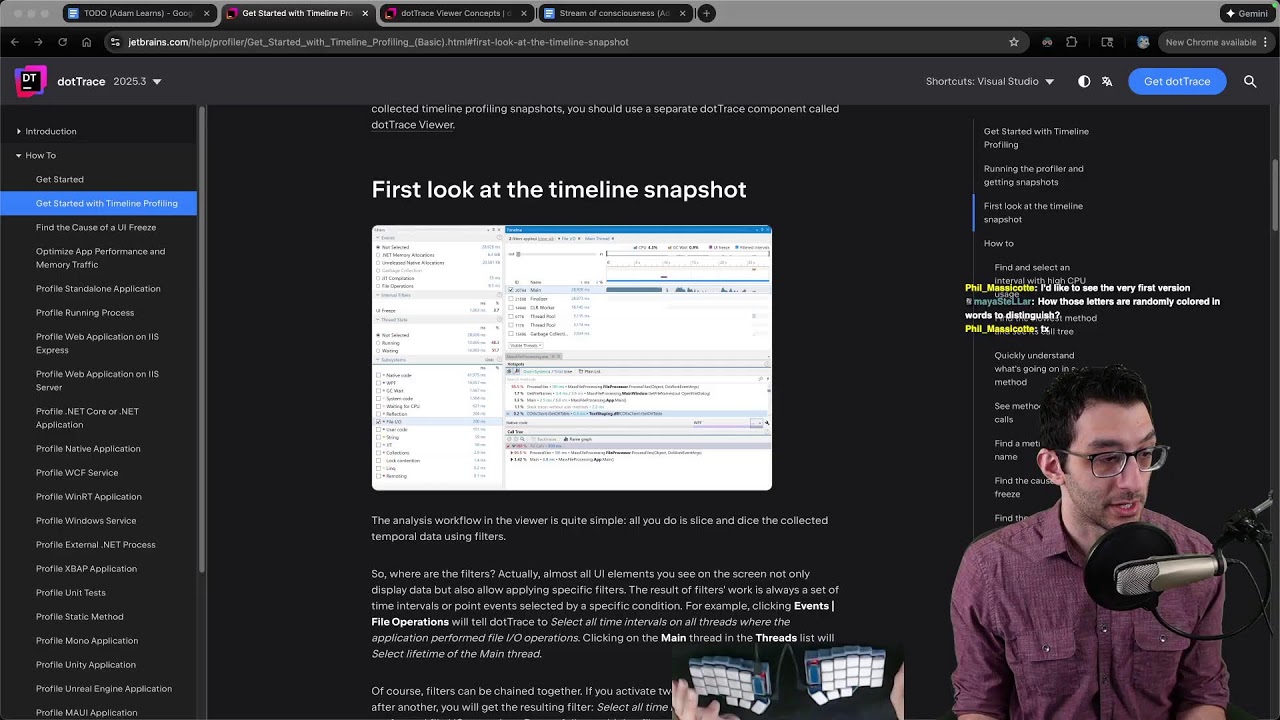
Task: Click the sidebar vertical scrollbar
Action: pyautogui.click(x=202, y=340)
